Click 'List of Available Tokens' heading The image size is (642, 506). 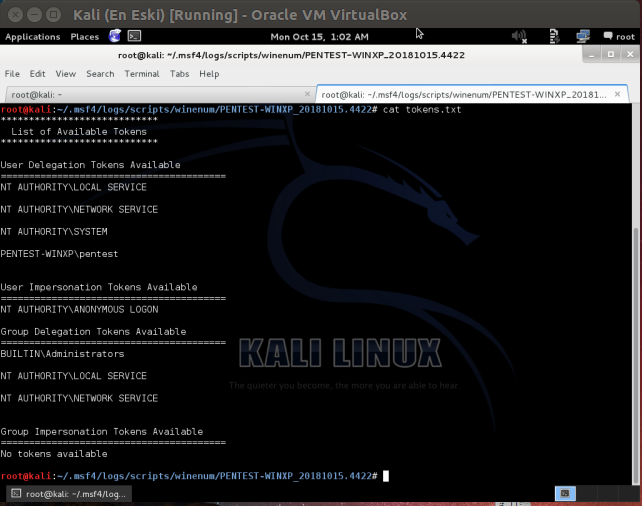(79, 131)
